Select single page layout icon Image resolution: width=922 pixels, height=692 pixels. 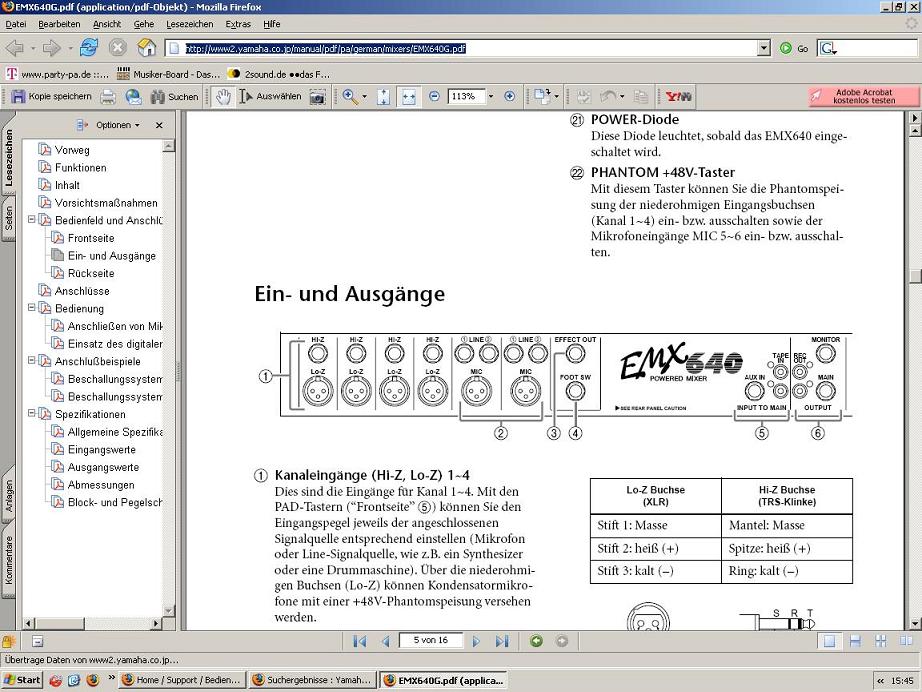[829, 641]
